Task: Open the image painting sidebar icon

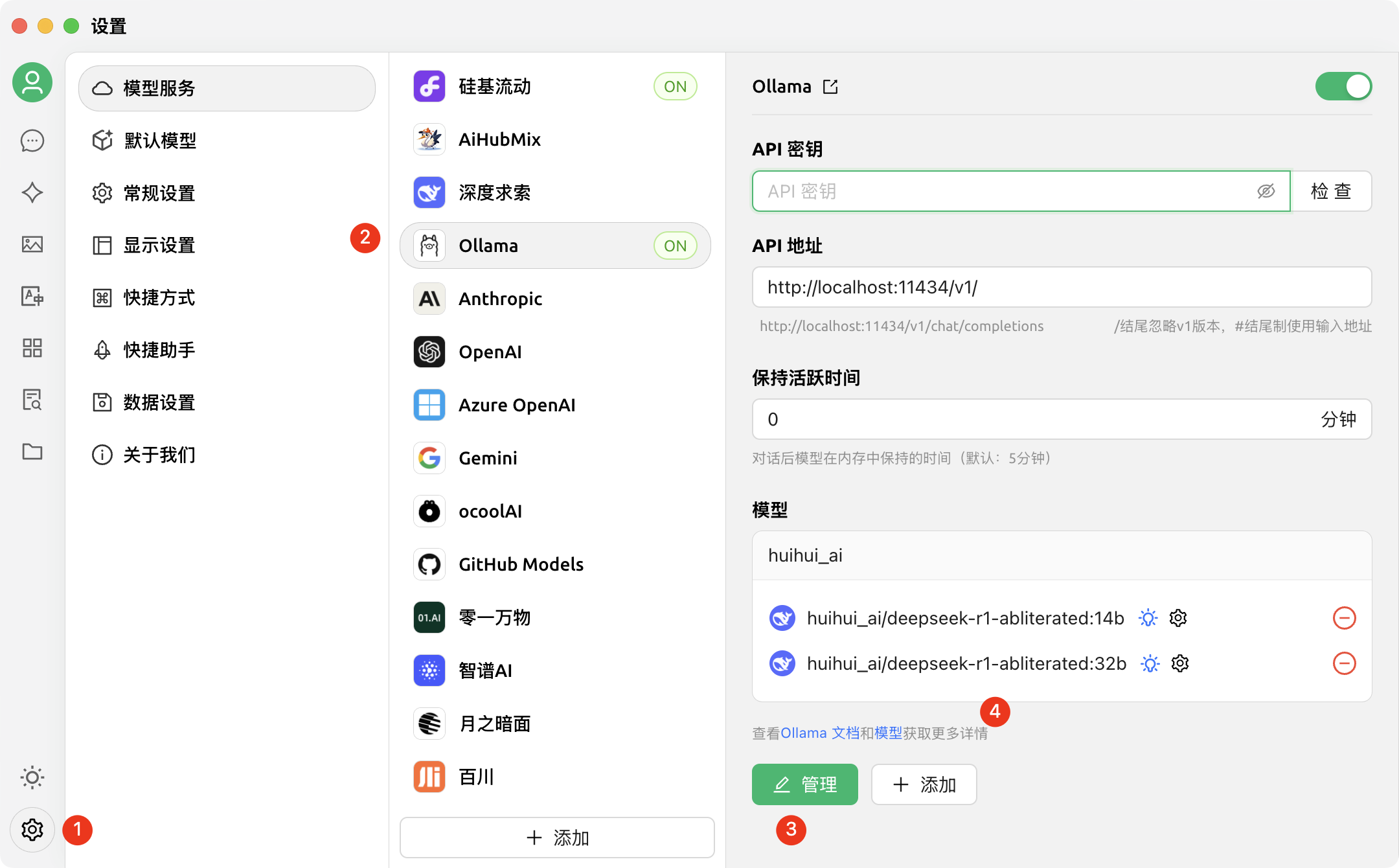Action: coord(32,244)
